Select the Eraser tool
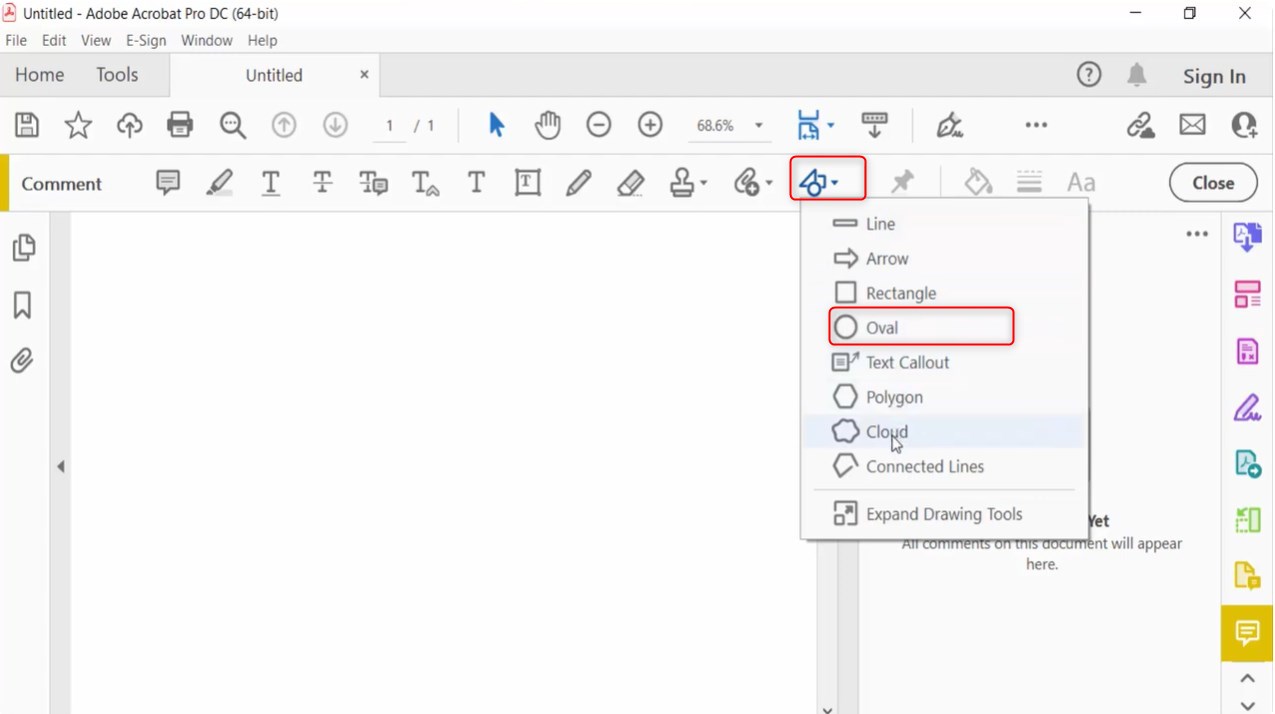The height and width of the screenshot is (714, 1275). (630, 183)
